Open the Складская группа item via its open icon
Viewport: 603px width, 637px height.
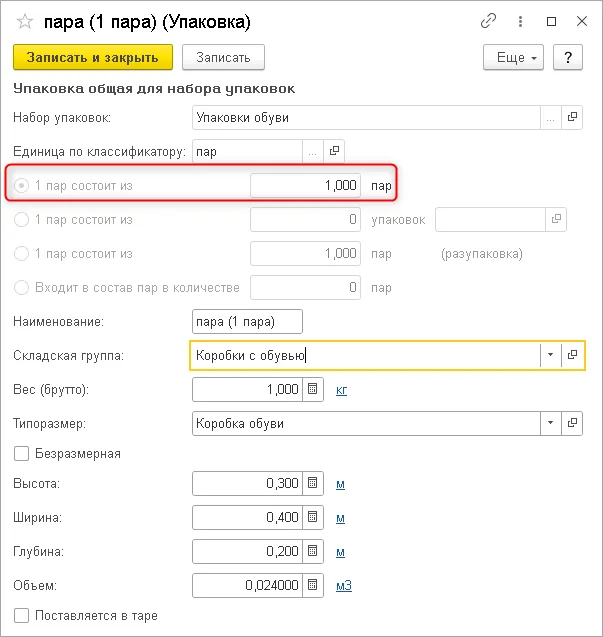(x=572, y=355)
